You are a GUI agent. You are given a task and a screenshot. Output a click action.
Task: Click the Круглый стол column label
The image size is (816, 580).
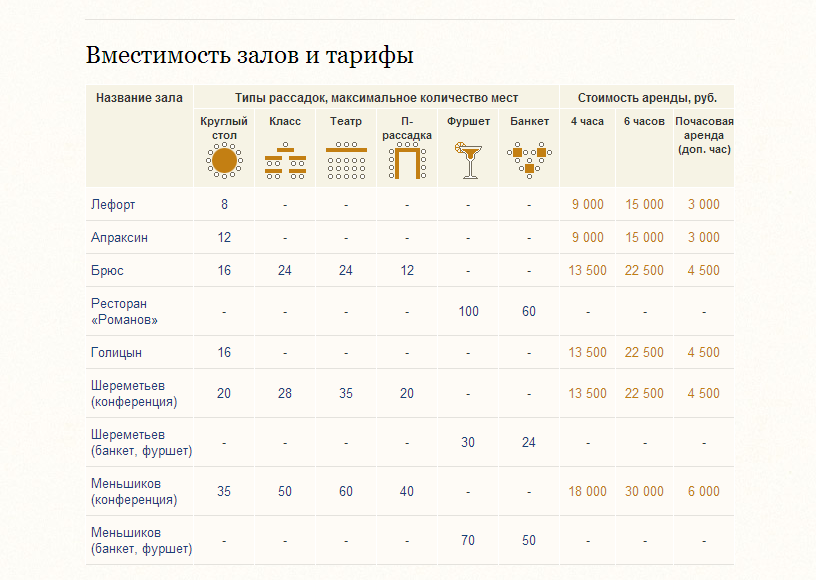224,128
